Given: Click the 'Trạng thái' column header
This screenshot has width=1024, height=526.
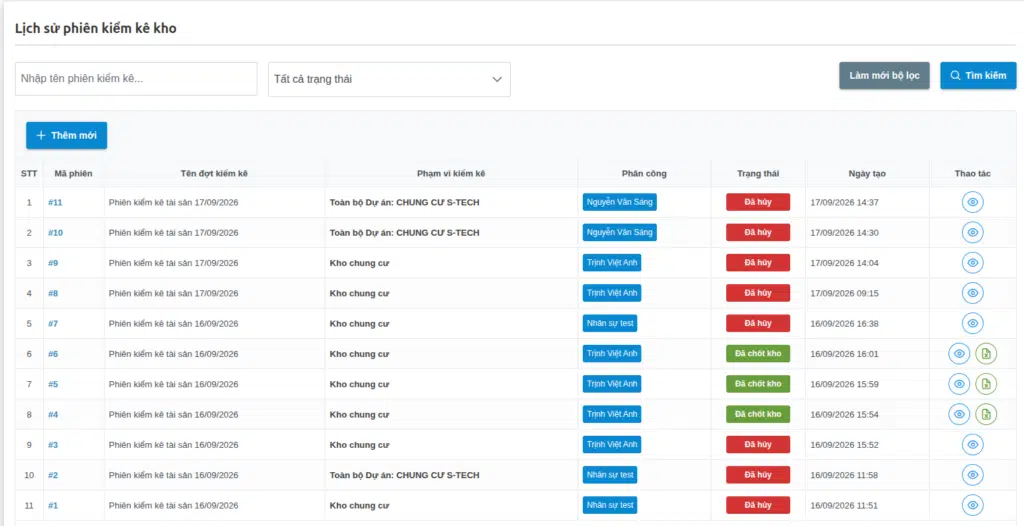Looking at the screenshot, I should click(x=758, y=173).
